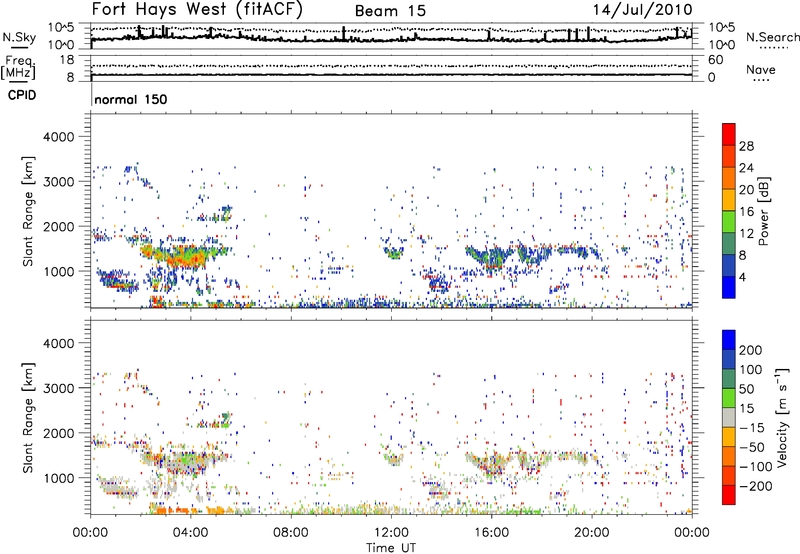Click the 'Nave' legend label
This screenshot has height=554, width=800.
(x=761, y=70)
